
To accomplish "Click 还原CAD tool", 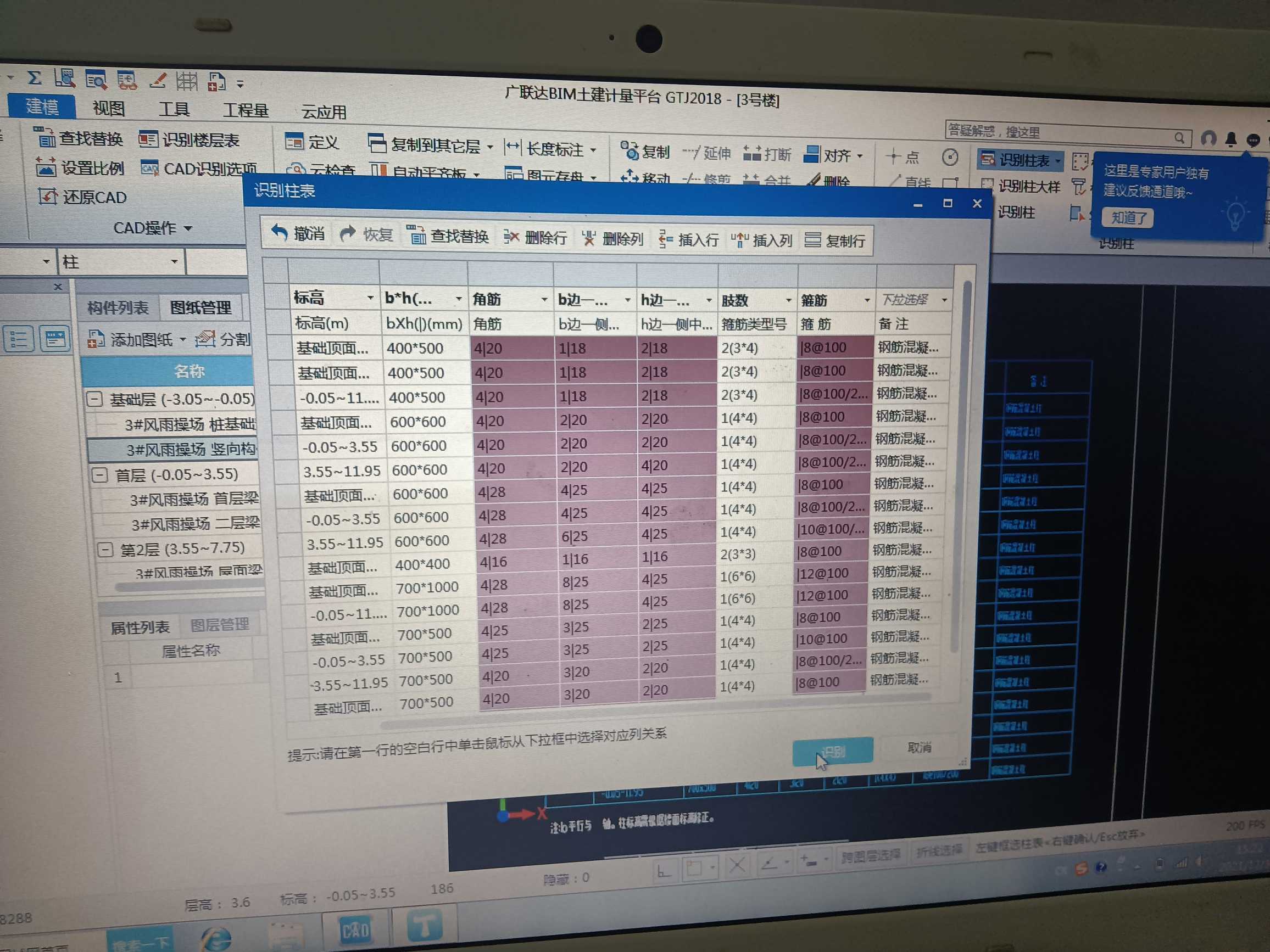I will [x=83, y=197].
